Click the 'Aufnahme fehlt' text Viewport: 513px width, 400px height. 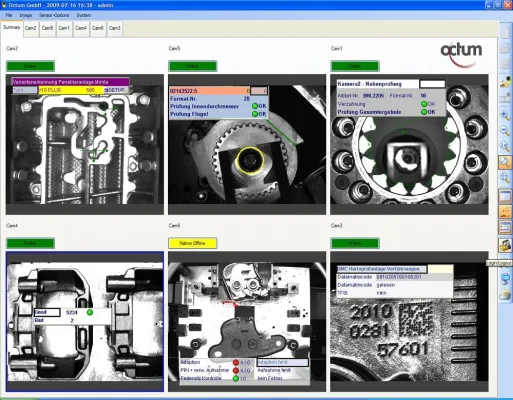274,370
